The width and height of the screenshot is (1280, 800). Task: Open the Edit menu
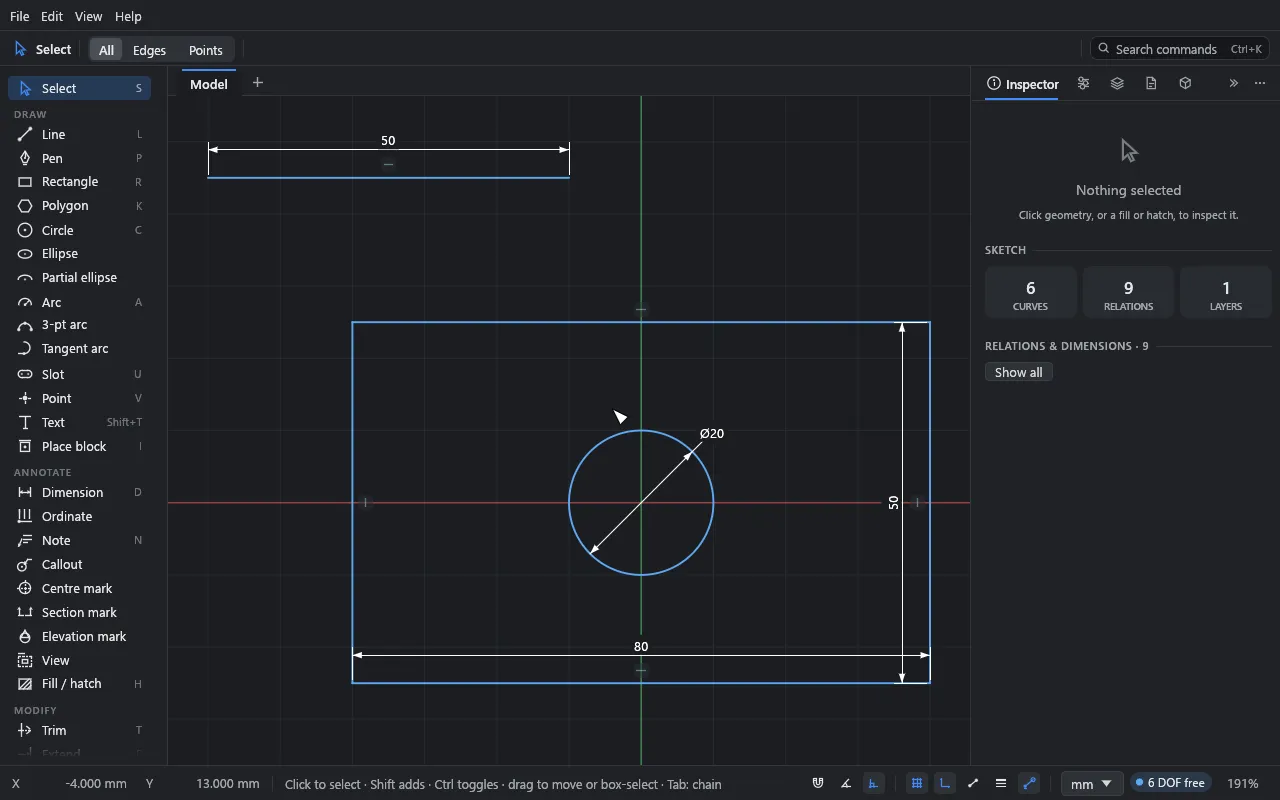point(52,17)
